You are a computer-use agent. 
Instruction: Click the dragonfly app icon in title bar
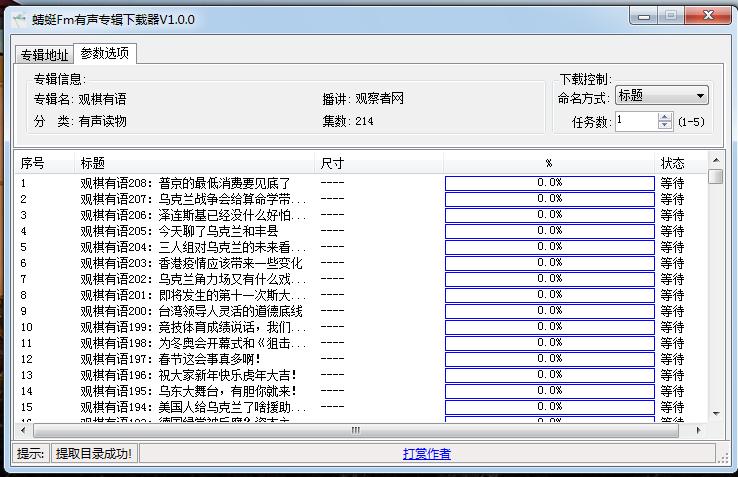[x=18, y=19]
